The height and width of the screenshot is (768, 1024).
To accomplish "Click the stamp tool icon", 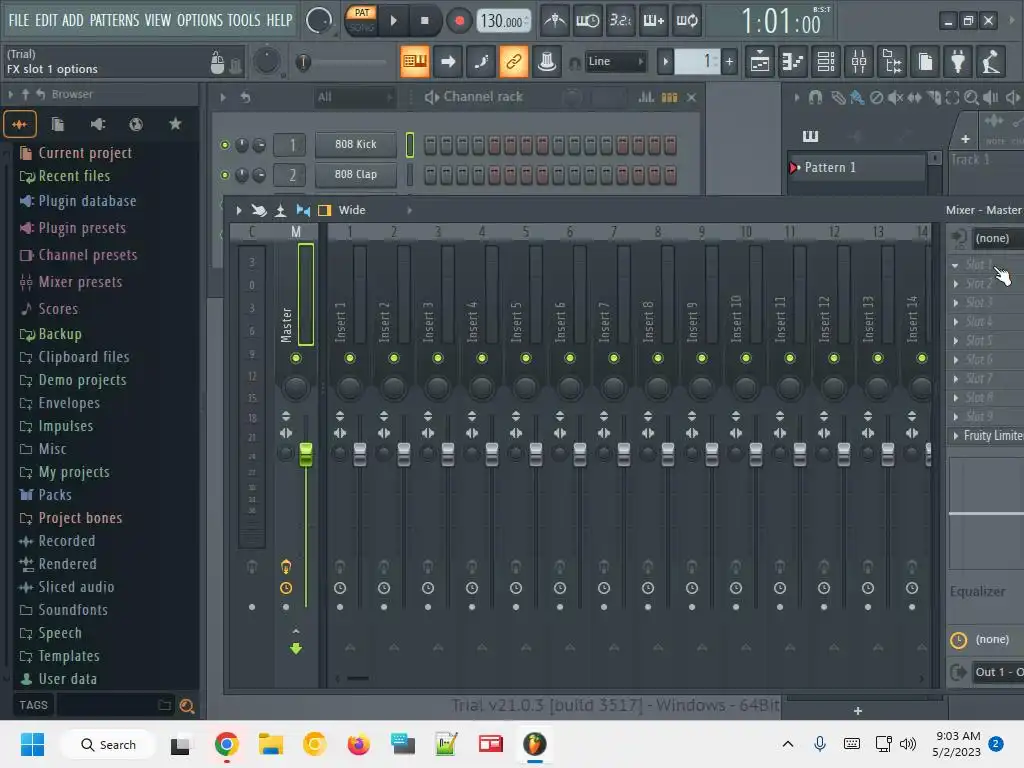I will 547,62.
